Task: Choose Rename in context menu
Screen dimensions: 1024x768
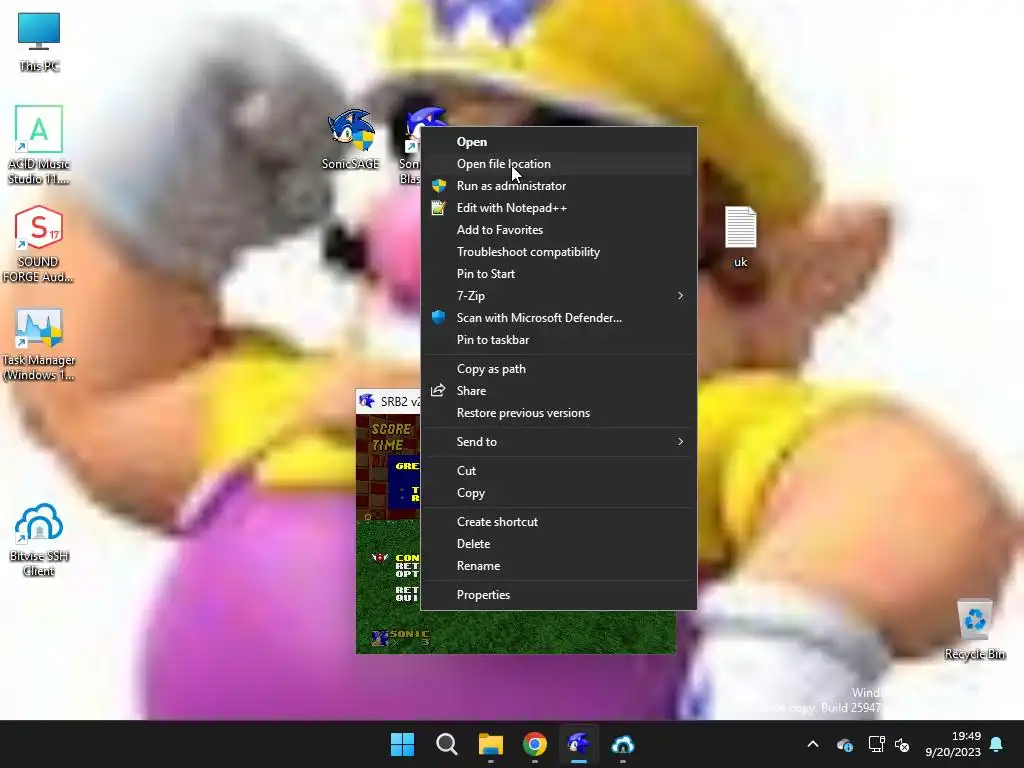Action: coord(558,566)
